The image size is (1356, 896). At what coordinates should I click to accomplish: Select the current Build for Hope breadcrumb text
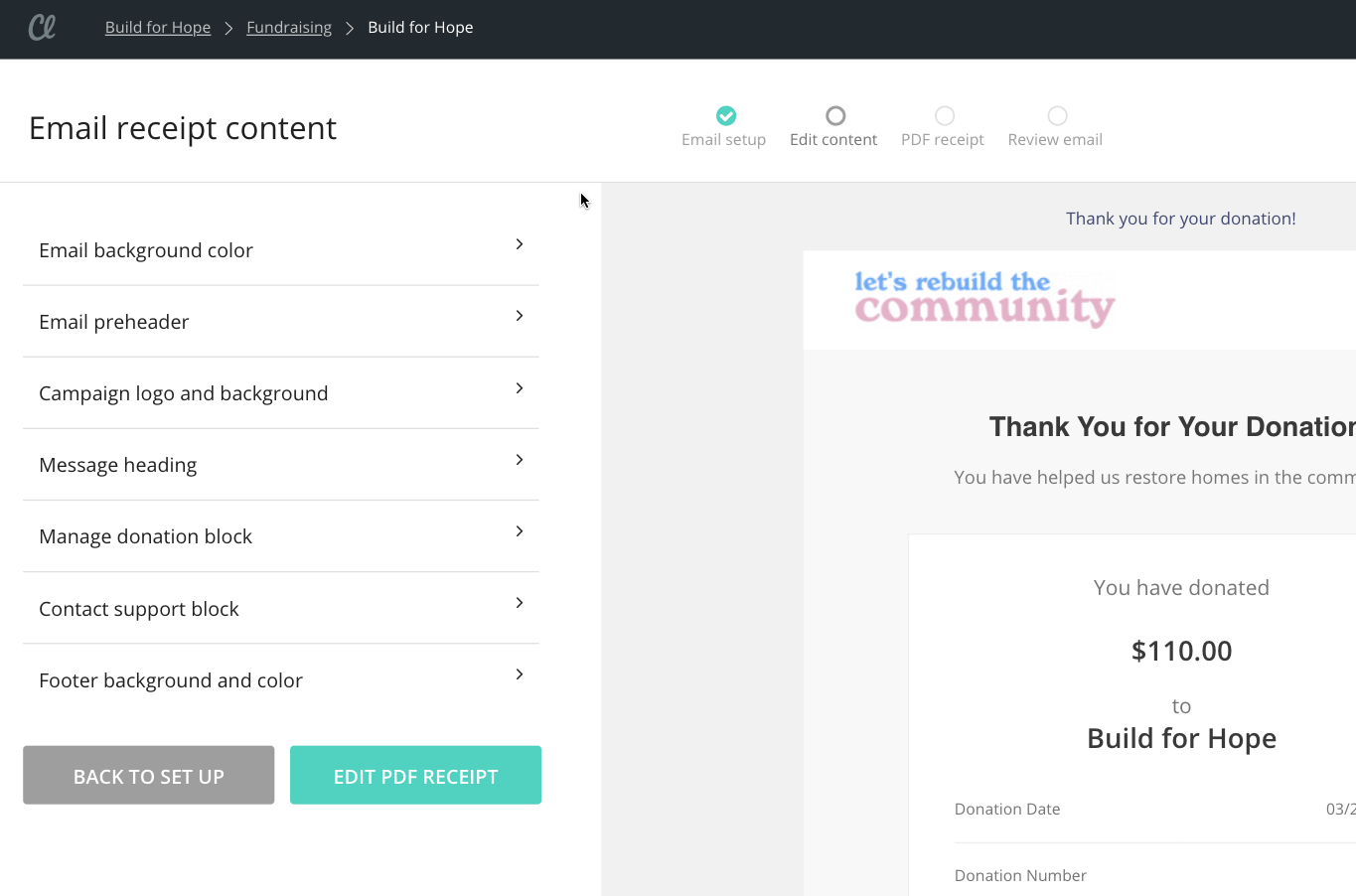(x=420, y=28)
